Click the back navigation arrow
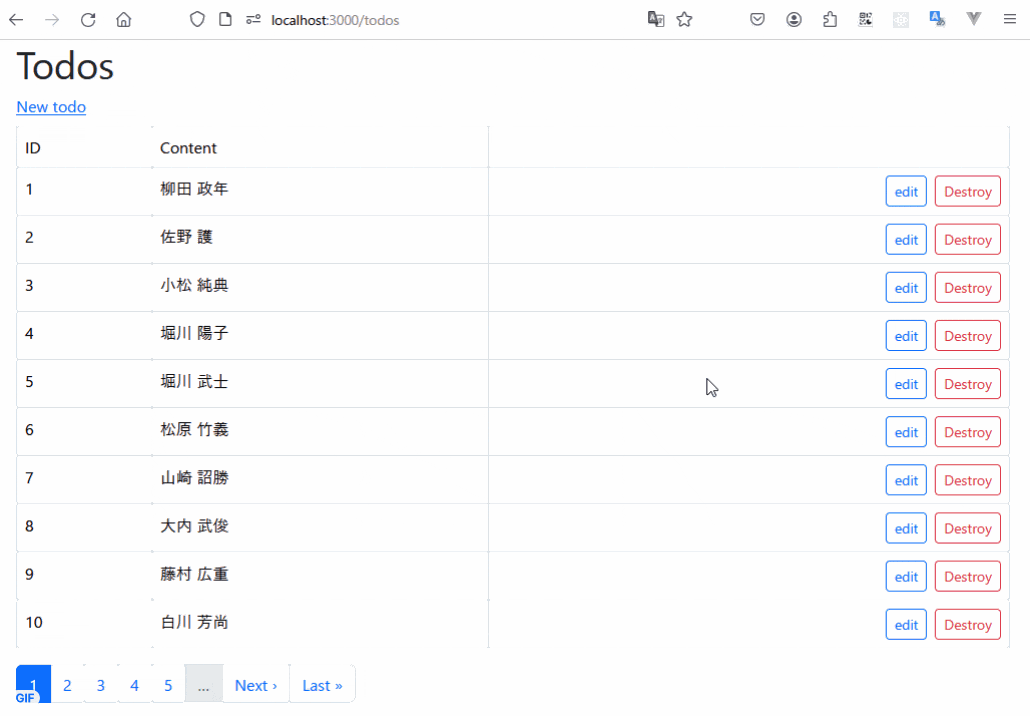Image resolution: width=1030 pixels, height=716 pixels. [16, 19]
